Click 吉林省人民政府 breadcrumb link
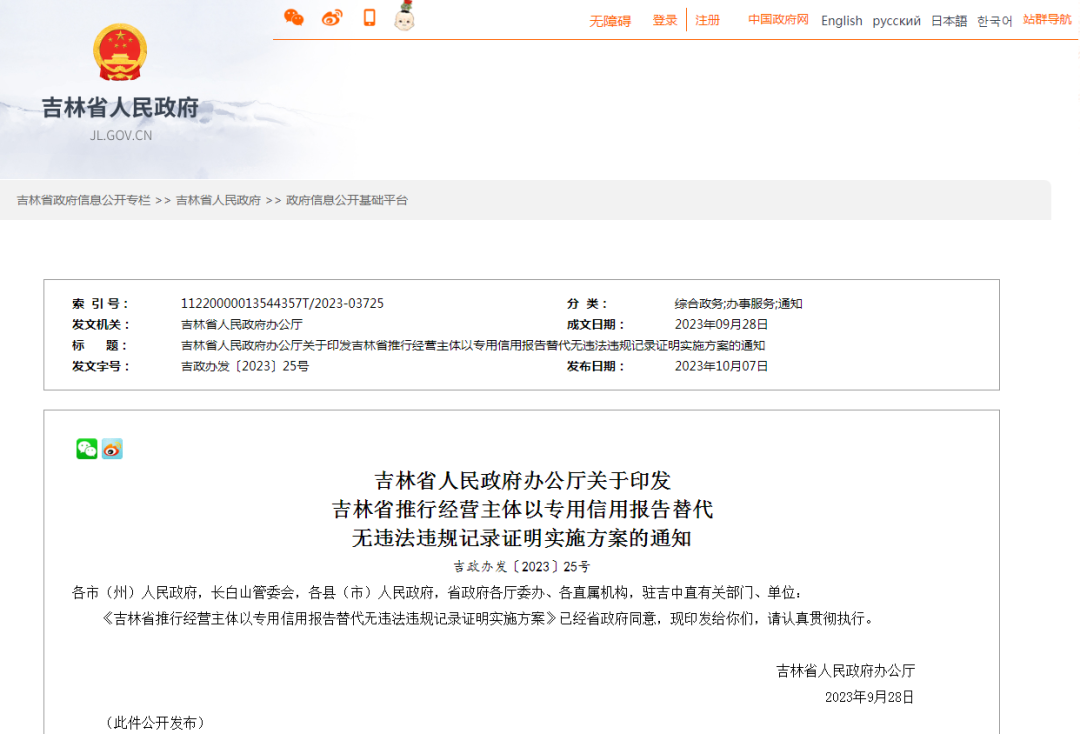This screenshot has height=734, width=1080. (x=218, y=200)
